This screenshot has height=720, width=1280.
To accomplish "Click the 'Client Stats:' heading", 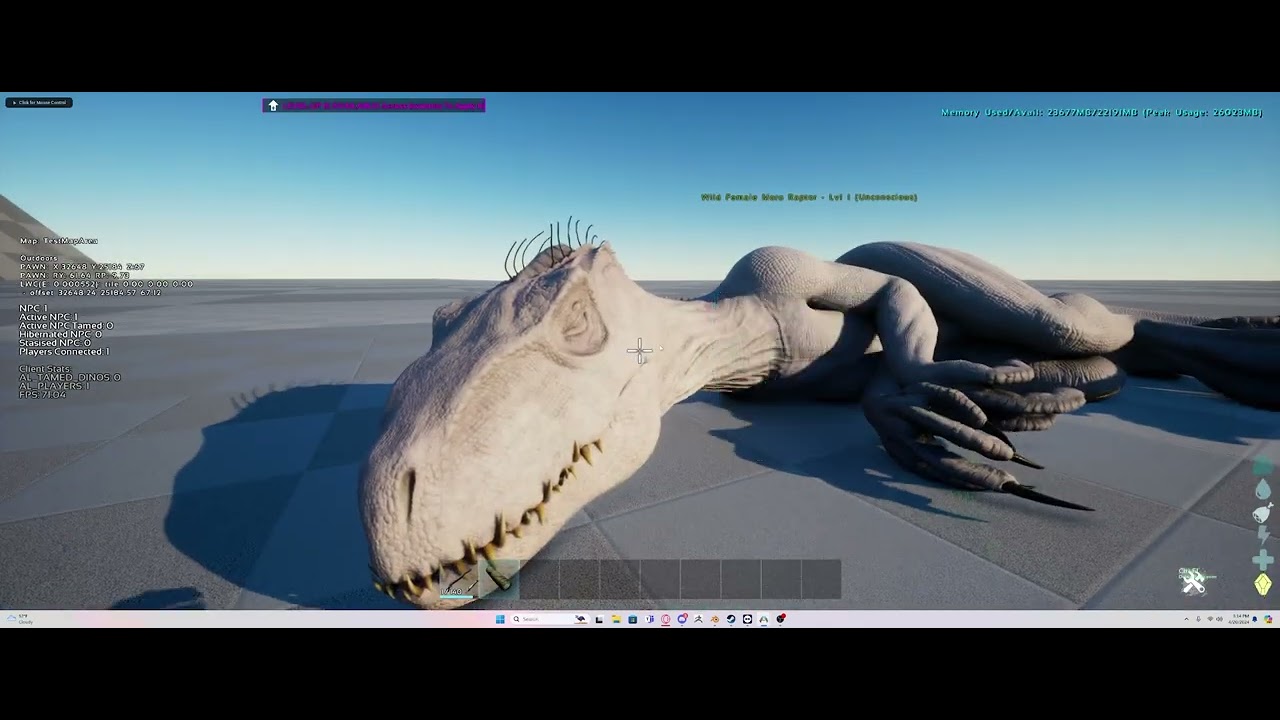I will point(45,369).
